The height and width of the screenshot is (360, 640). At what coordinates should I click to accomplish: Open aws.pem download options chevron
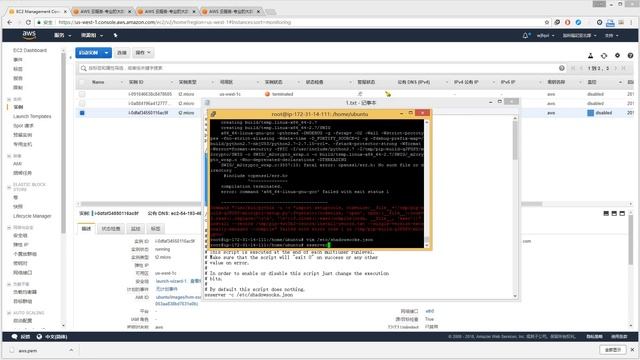71,350
